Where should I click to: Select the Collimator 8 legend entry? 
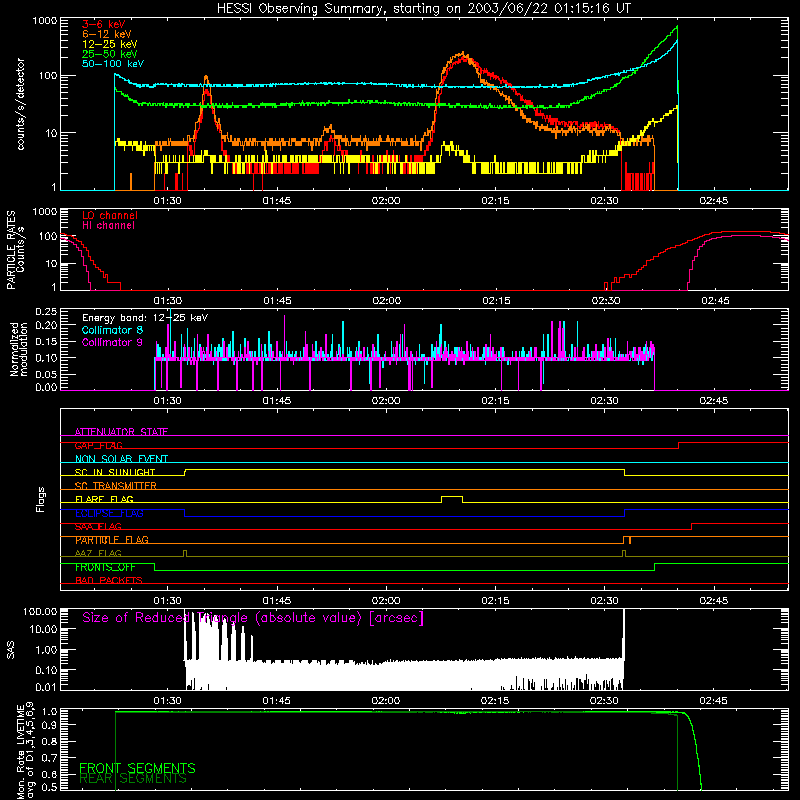pos(112,330)
